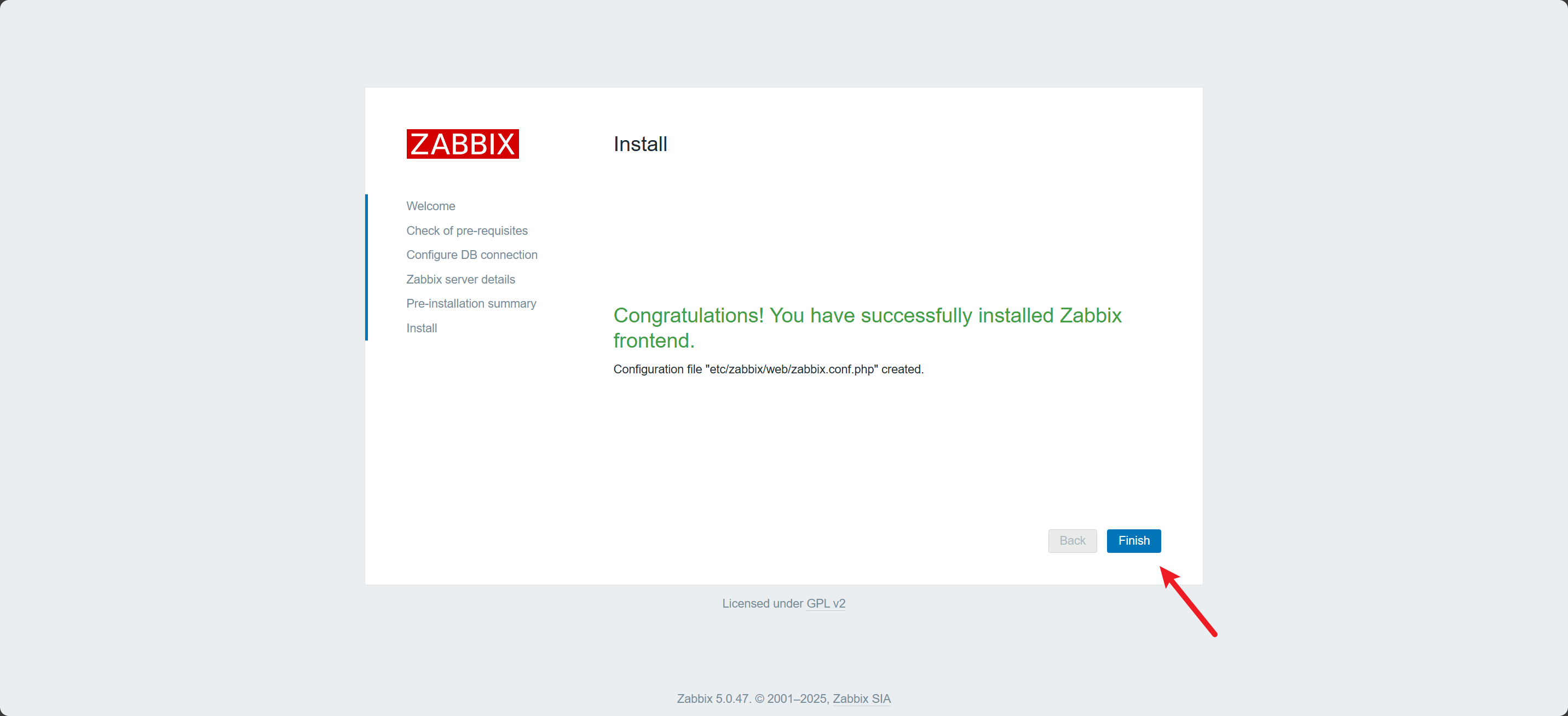The image size is (1568, 716).
Task: Open the GPL v2 license link
Action: 826,603
